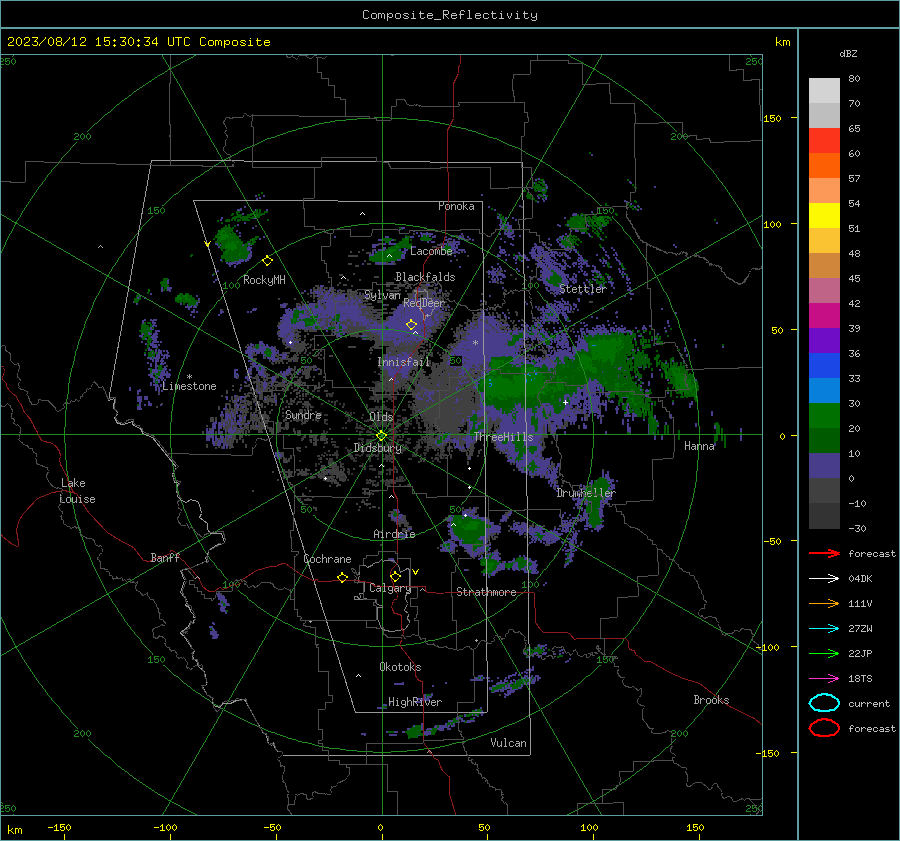This screenshot has width=900, height=841.
Task: Click the yellow diamond marker above Calgary
Action: (395, 576)
